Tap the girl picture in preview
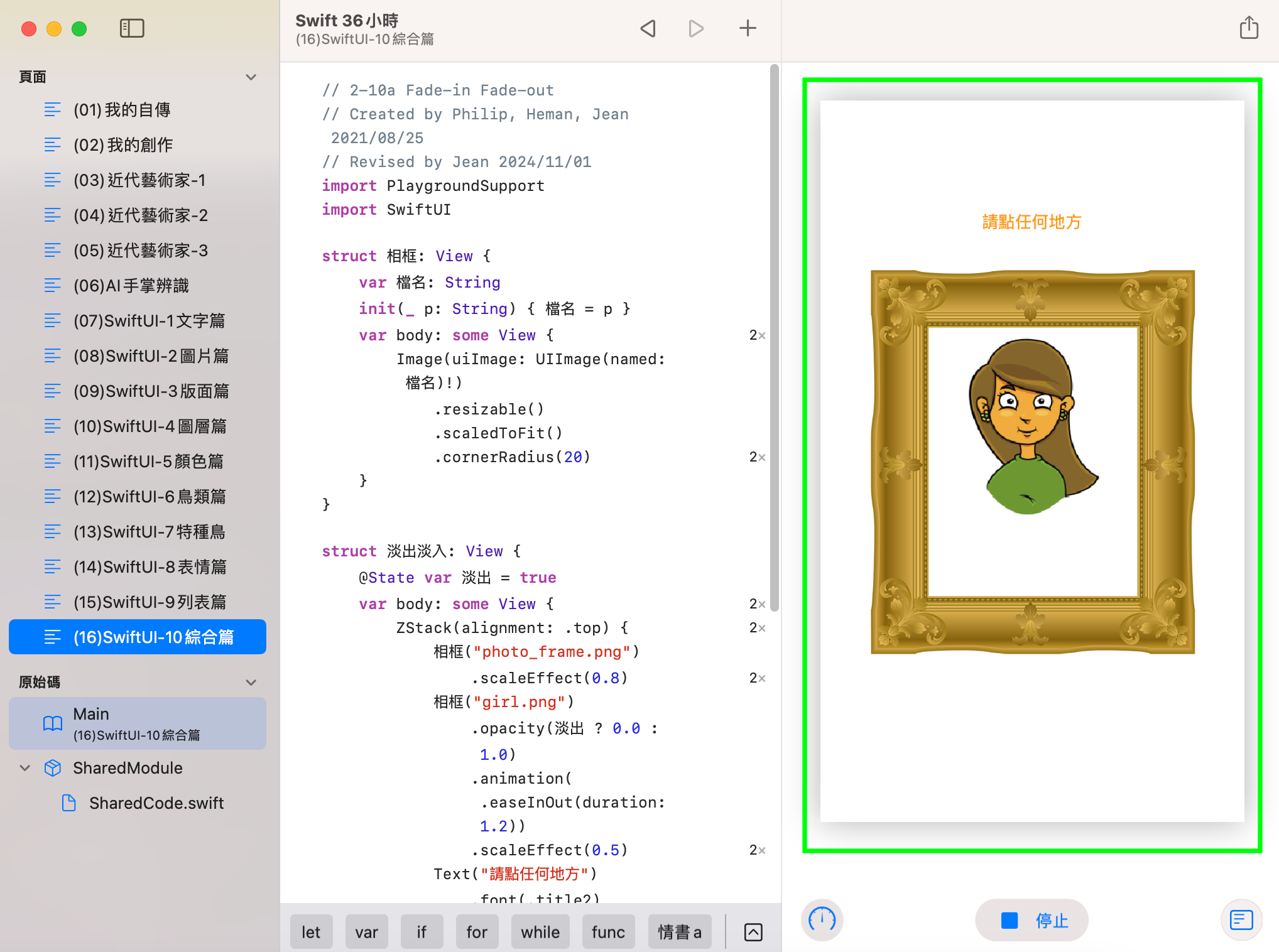The width and height of the screenshot is (1279, 952). tap(1031, 427)
